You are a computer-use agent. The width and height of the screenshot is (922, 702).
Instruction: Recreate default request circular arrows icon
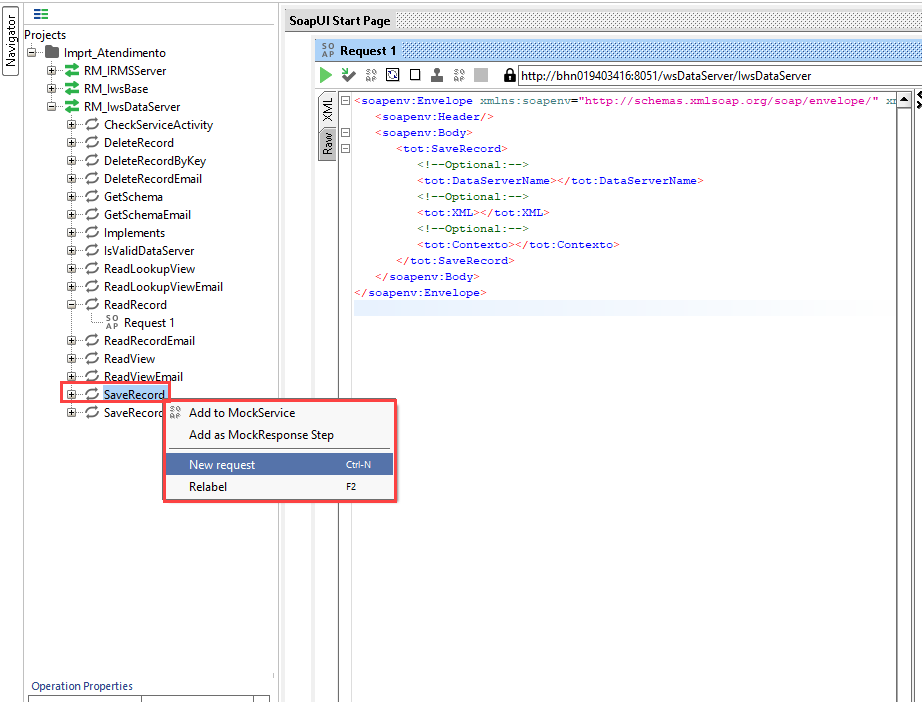click(392, 75)
